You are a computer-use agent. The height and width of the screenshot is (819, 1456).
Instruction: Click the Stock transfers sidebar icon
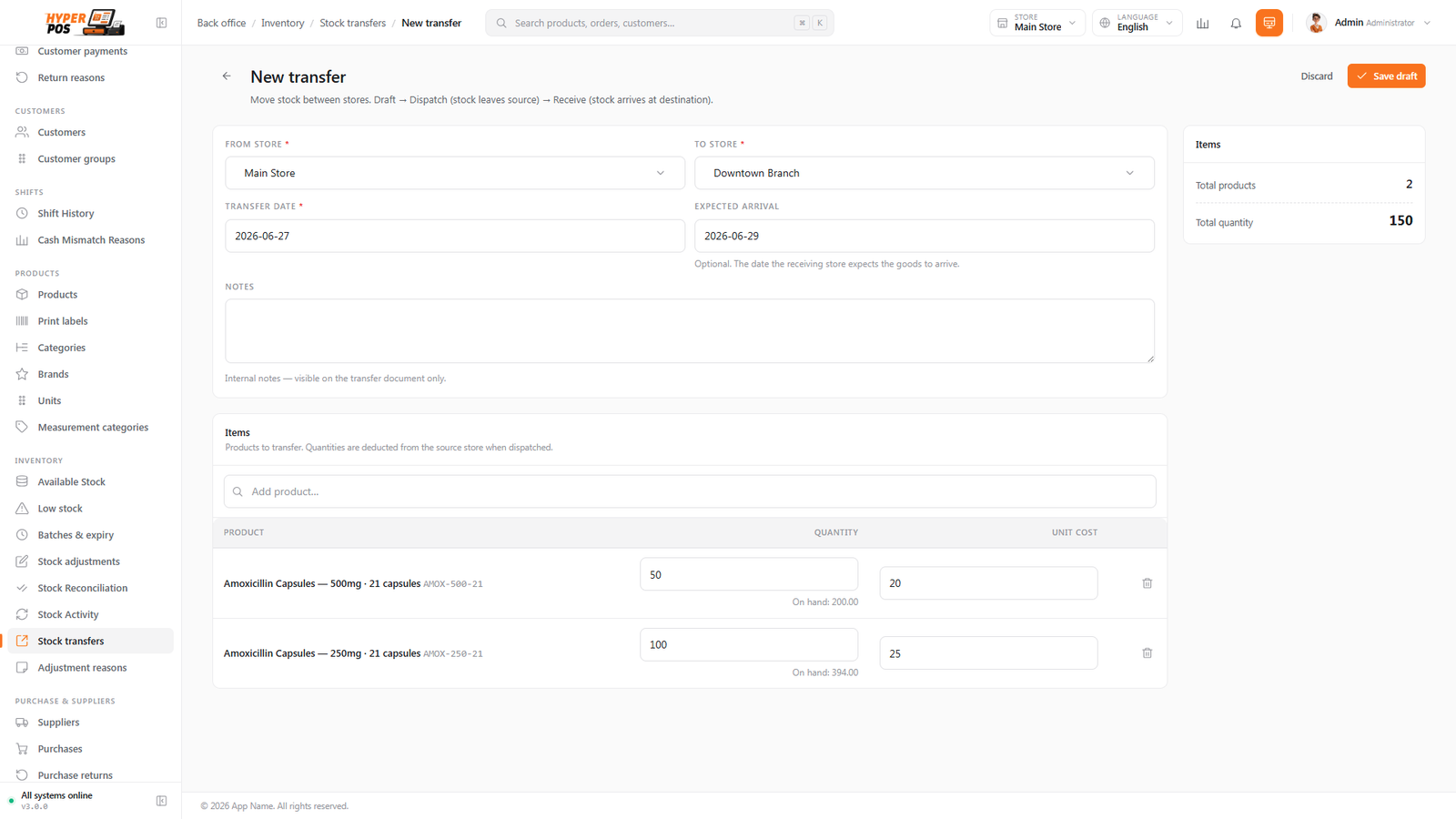(x=22, y=641)
